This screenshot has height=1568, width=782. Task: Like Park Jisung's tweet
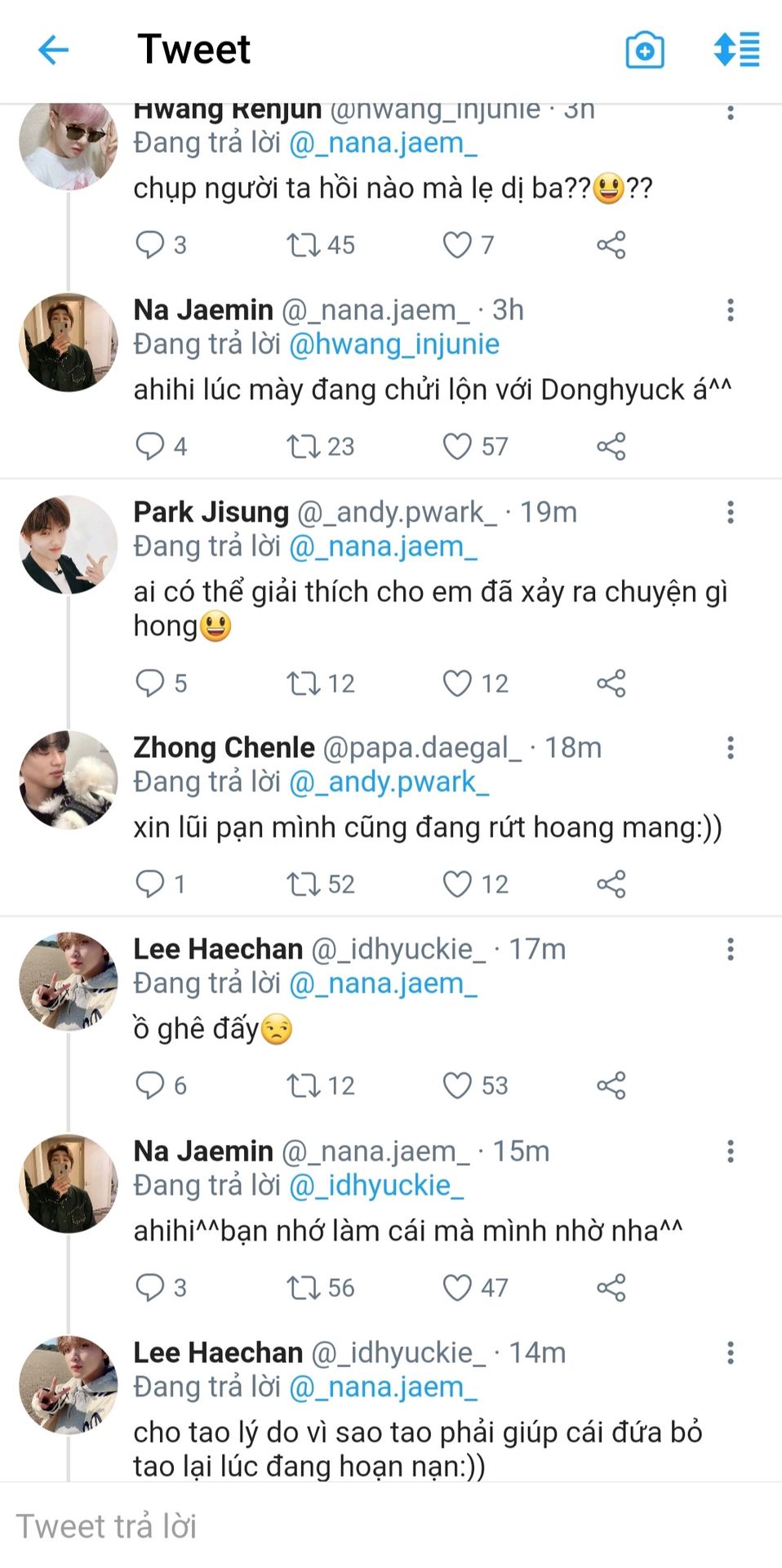457,683
